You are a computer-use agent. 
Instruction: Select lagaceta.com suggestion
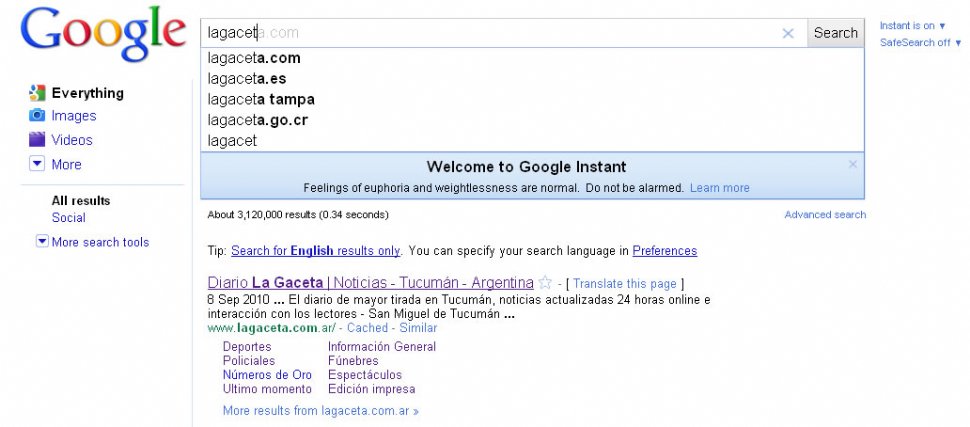tap(254, 58)
